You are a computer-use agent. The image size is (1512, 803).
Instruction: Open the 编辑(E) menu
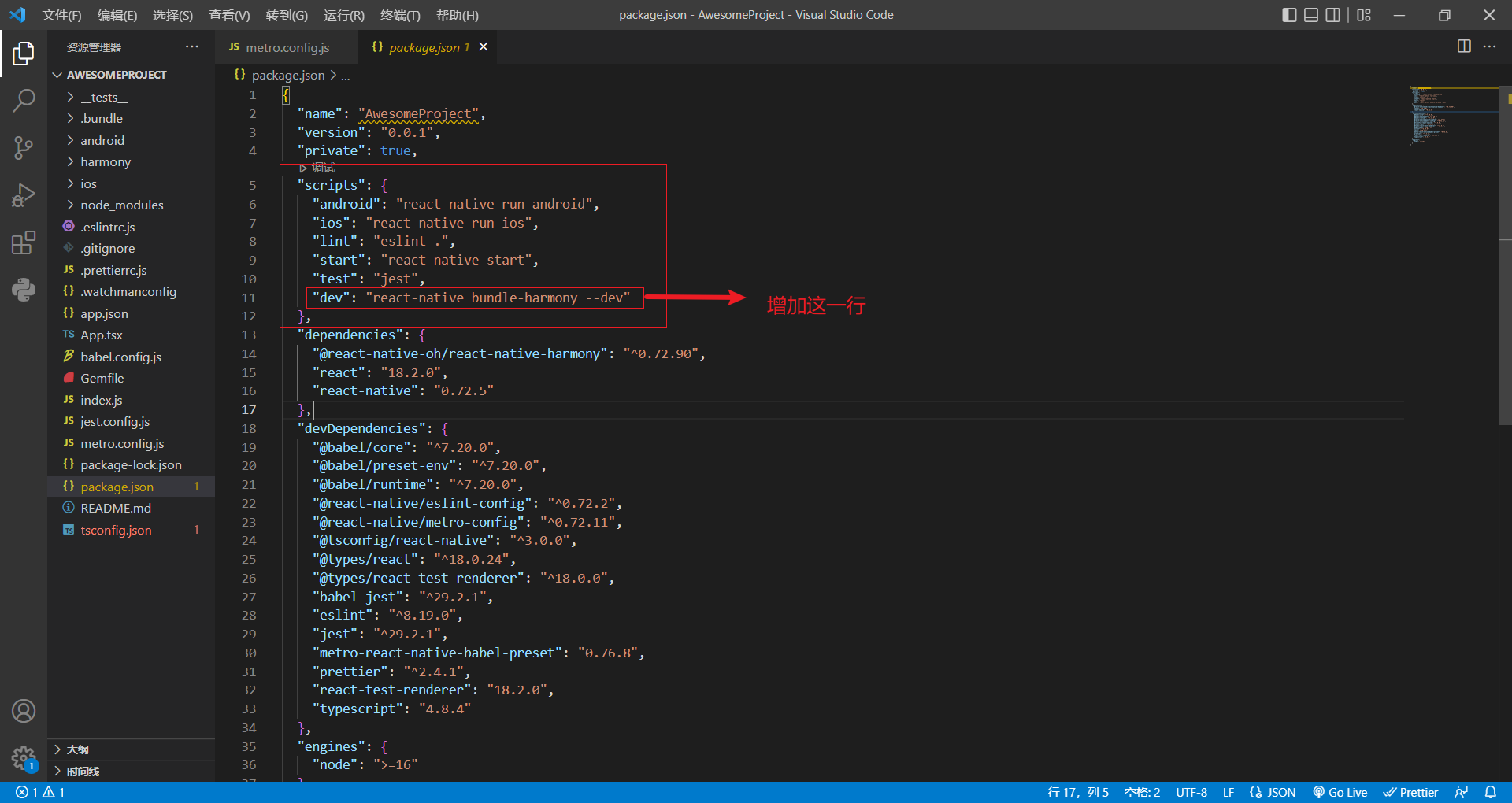tap(117, 15)
